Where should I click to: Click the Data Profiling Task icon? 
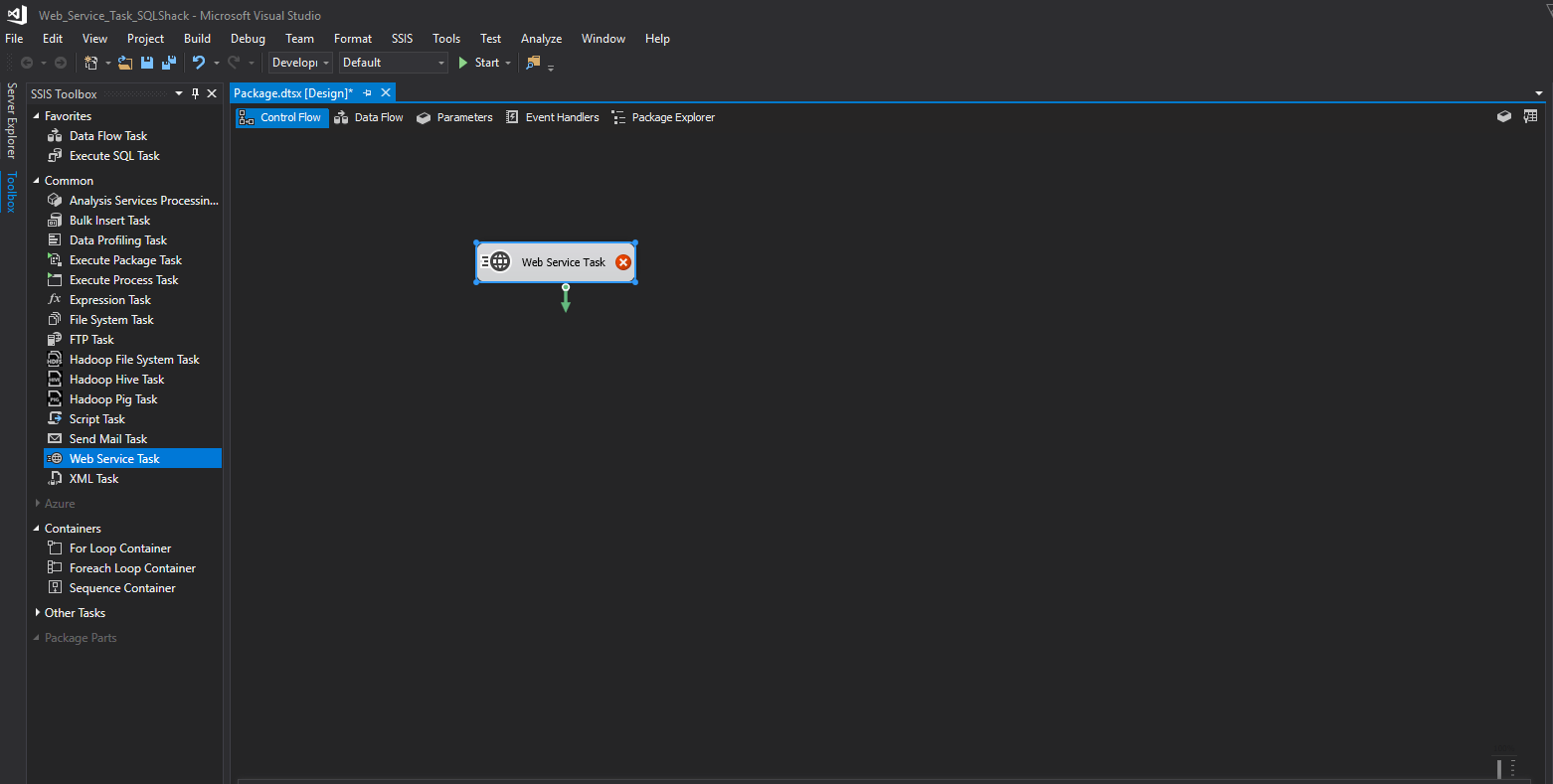pos(55,240)
